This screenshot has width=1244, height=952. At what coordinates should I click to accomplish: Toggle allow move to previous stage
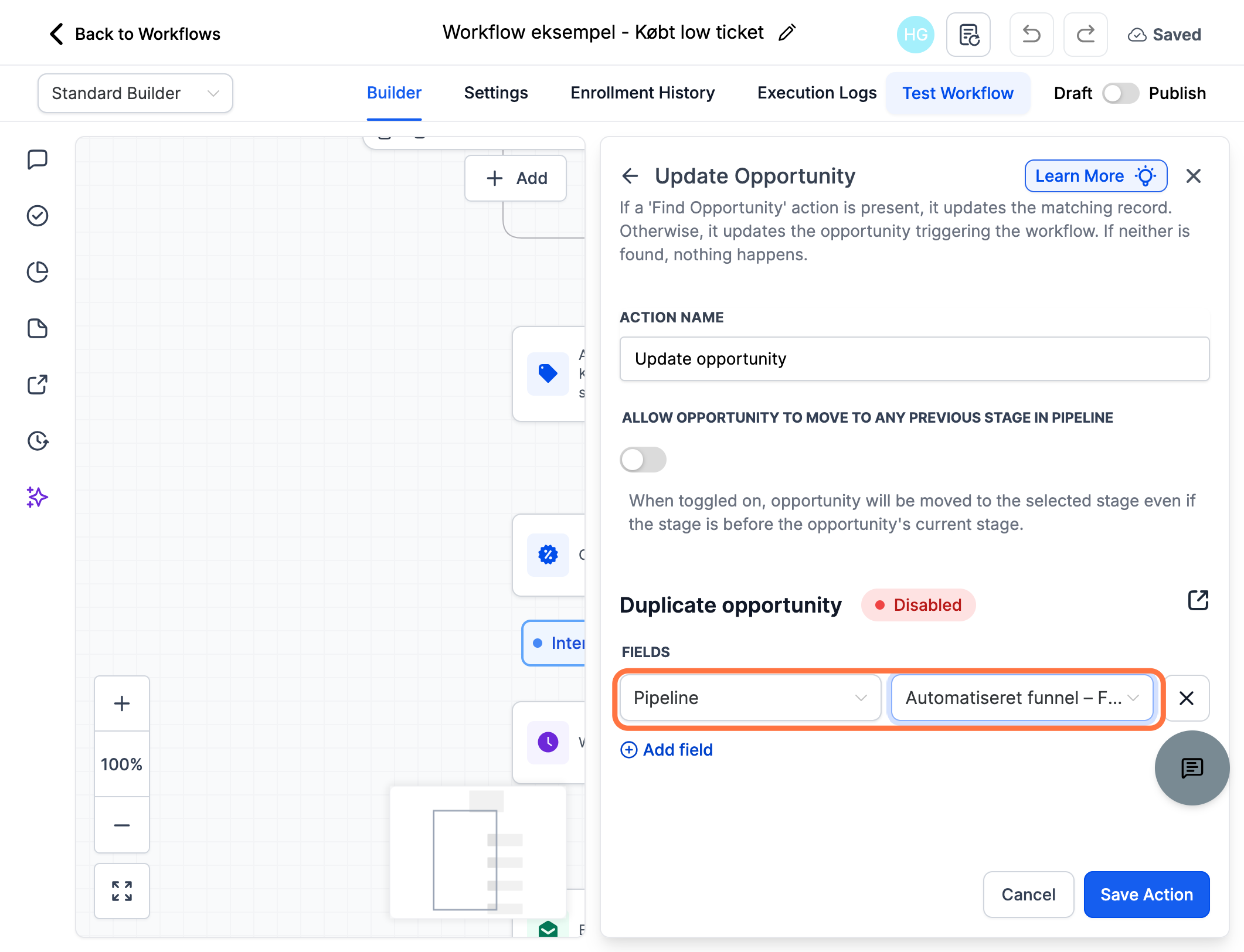643,460
